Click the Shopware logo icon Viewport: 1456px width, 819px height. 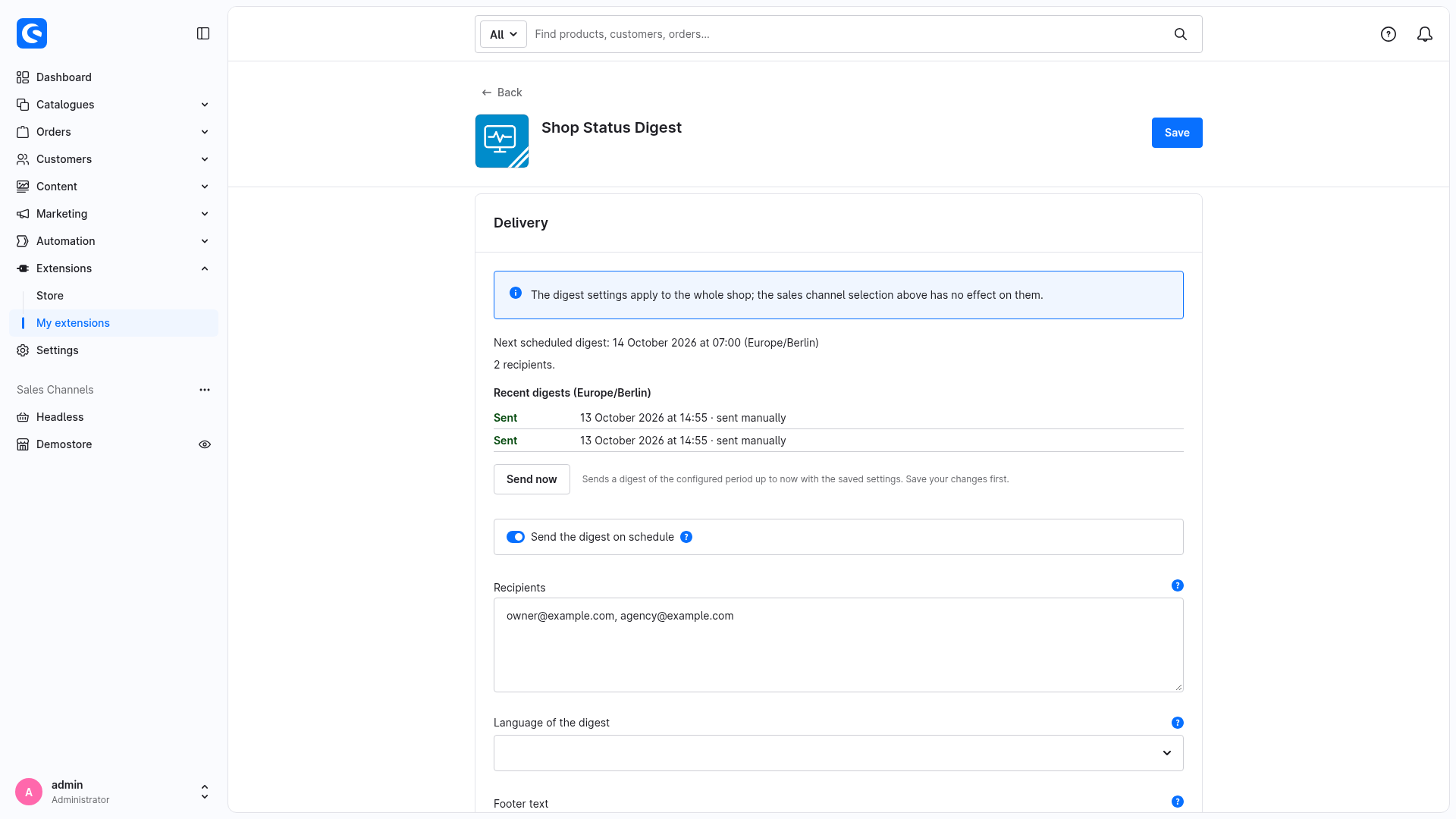click(x=32, y=33)
